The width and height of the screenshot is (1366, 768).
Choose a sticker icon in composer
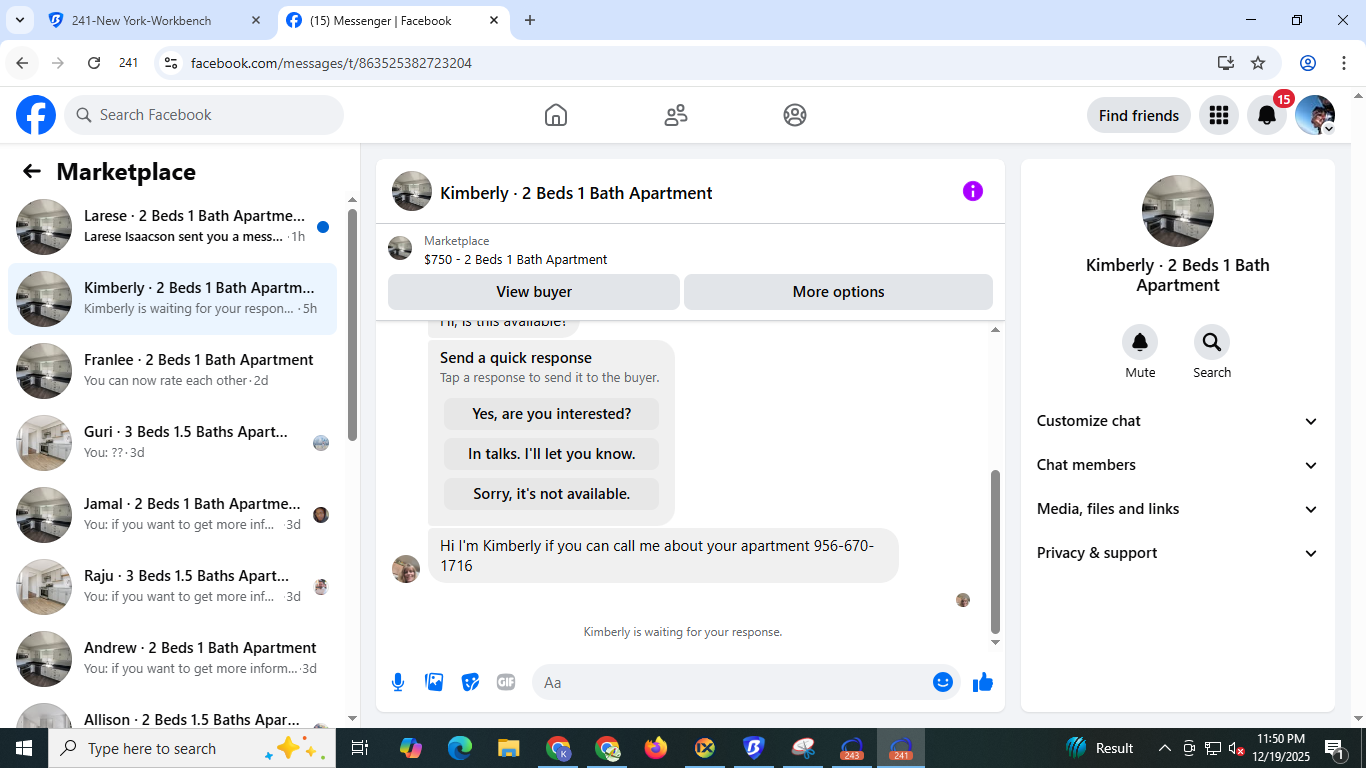[470, 682]
